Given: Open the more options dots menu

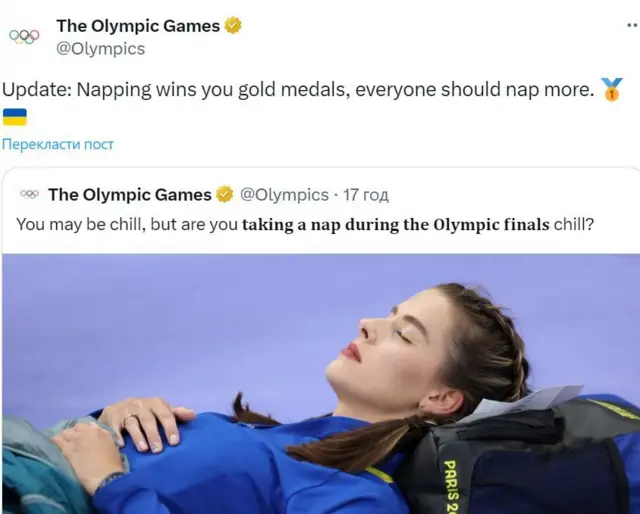Looking at the screenshot, I should click(631, 27).
